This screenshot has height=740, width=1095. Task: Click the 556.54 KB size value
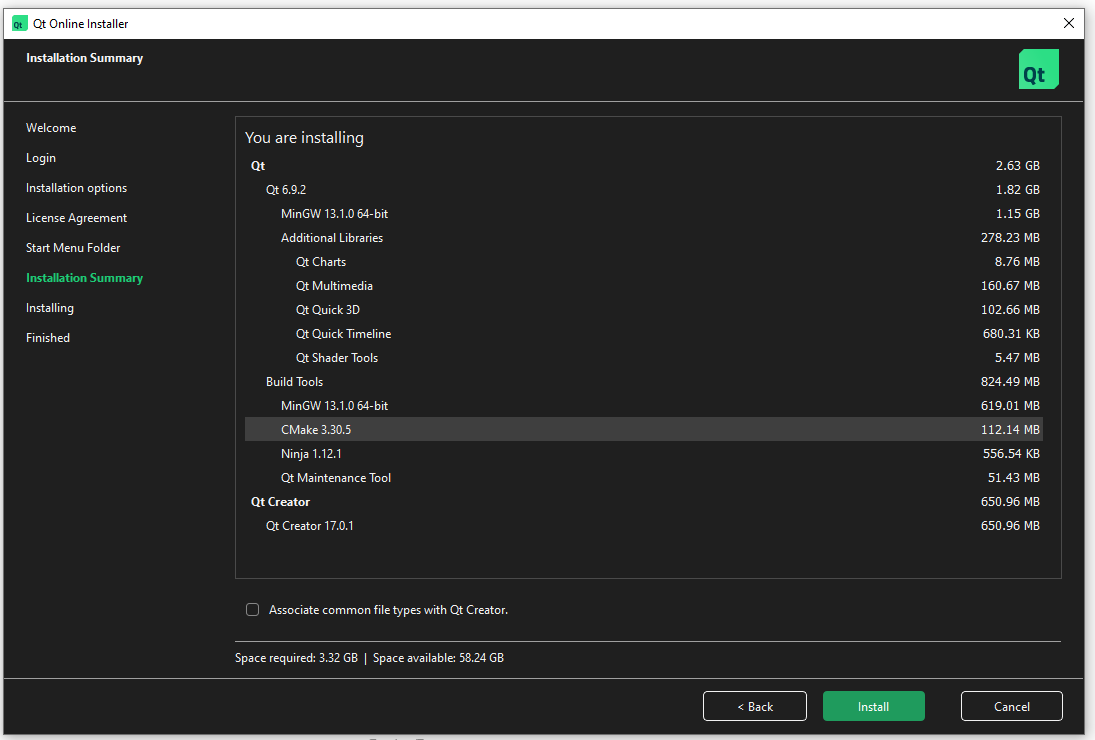[x=1011, y=454]
